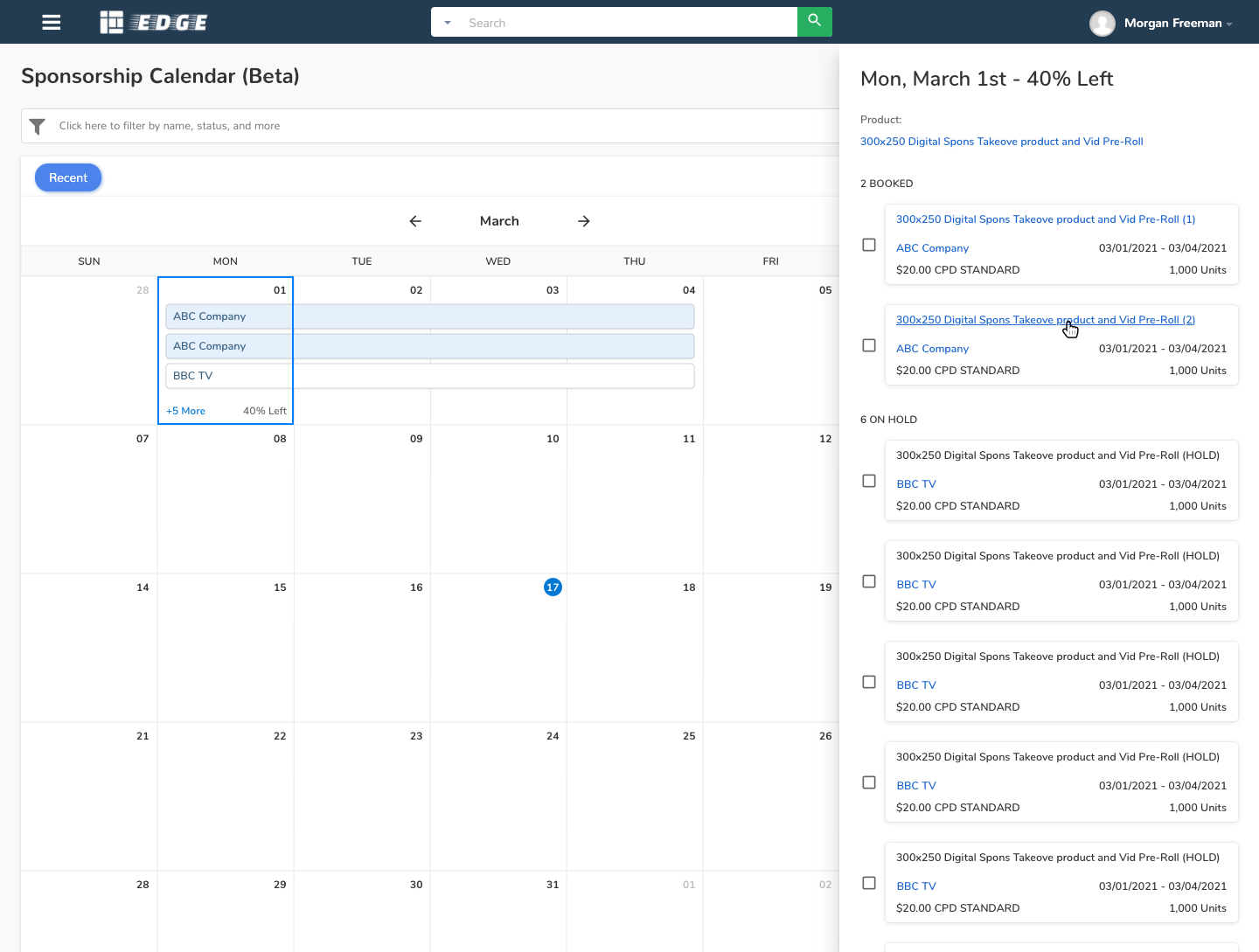Viewport: 1259px width, 952px height.
Task: Click Morgan Freeman's avatar picture
Action: tap(1102, 24)
